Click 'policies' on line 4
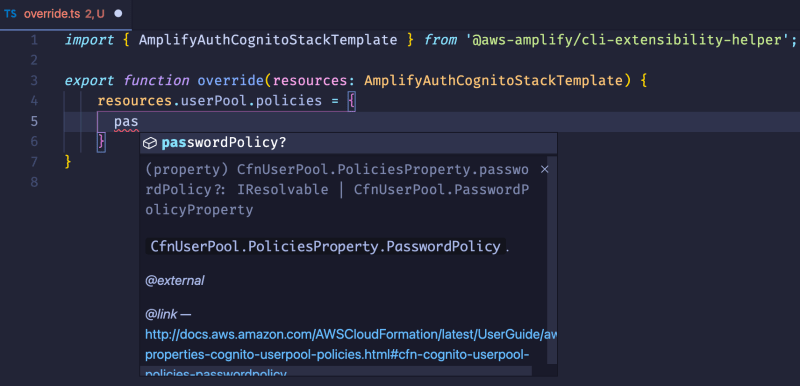 [289, 101]
